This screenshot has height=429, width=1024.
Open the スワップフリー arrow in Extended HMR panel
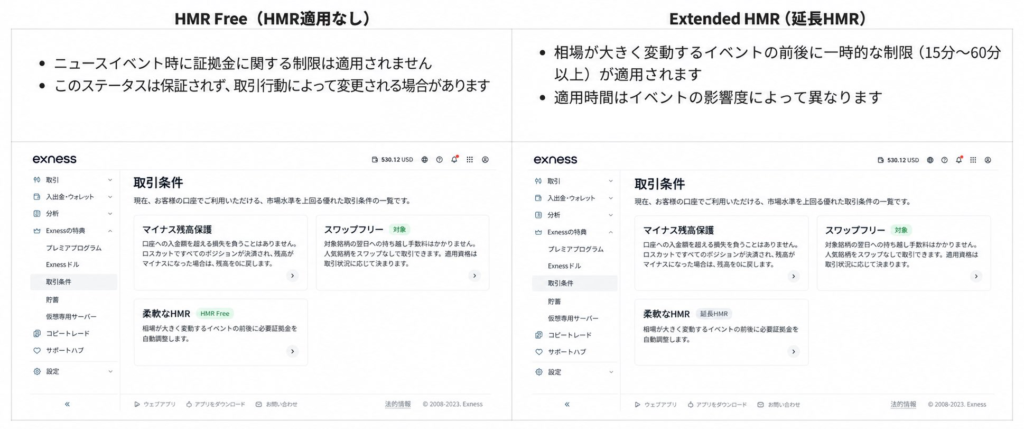tap(976, 276)
